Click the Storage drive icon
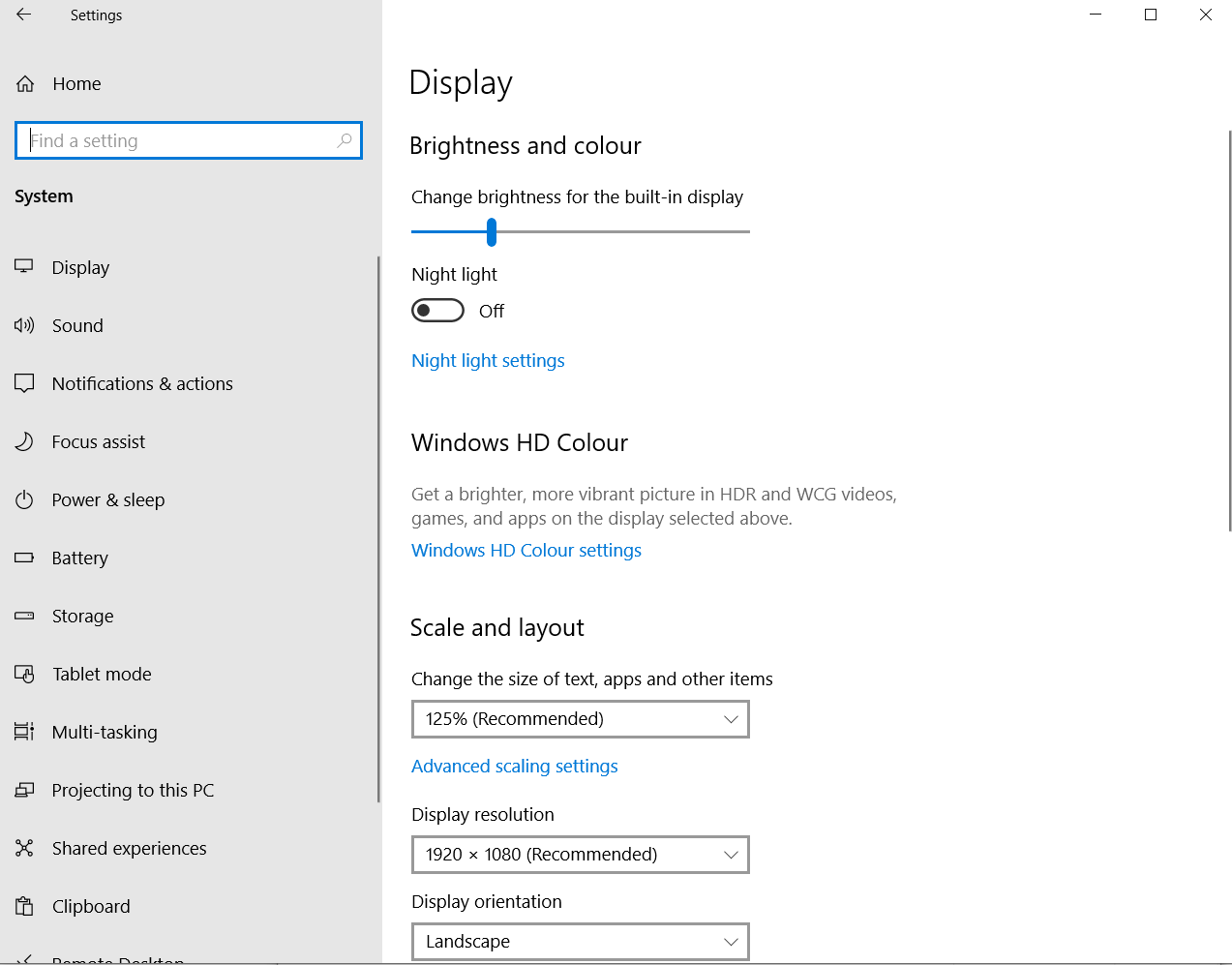This screenshot has width=1232, height=965. click(x=24, y=616)
